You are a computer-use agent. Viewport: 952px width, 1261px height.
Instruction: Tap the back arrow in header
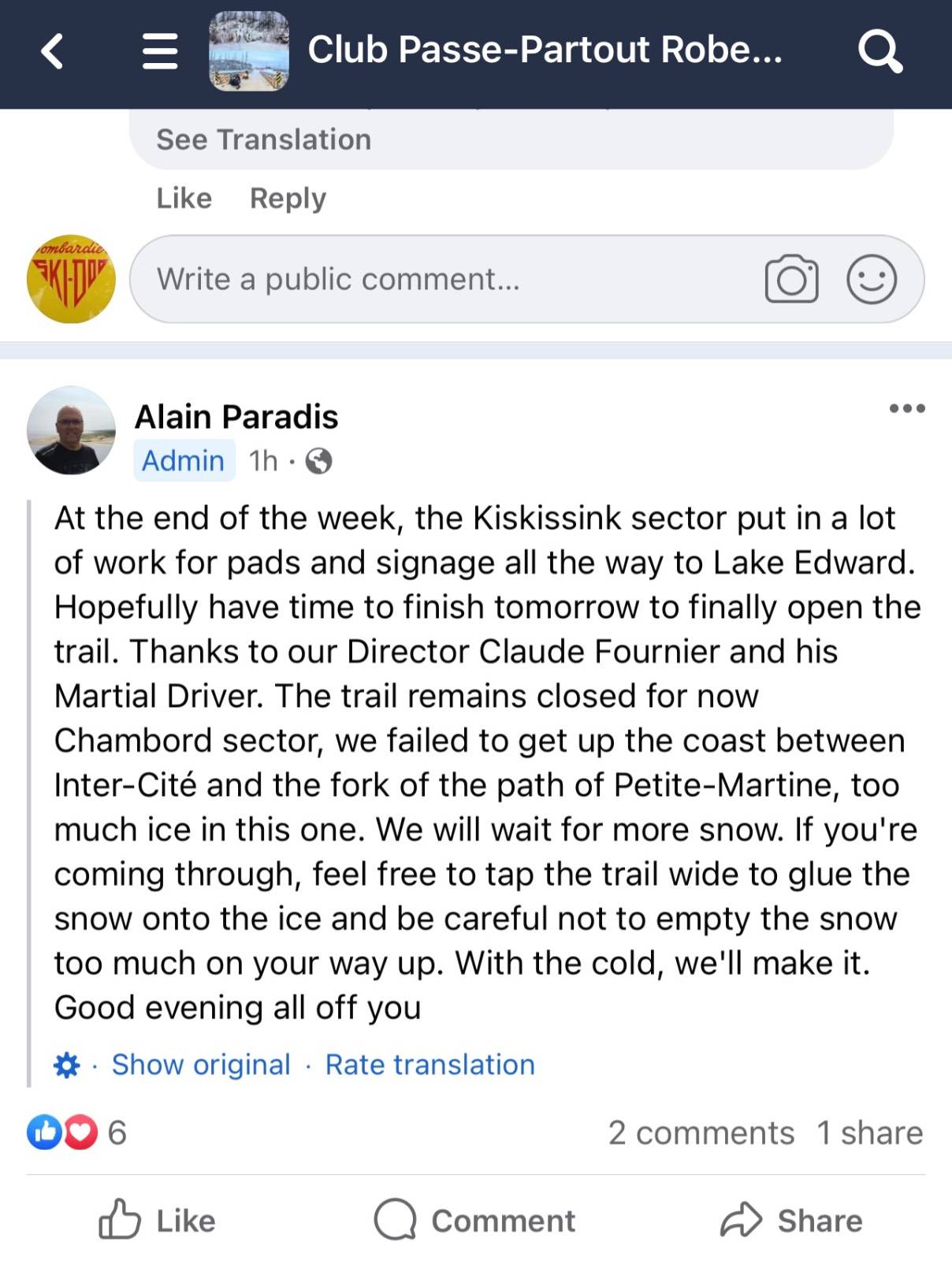(52, 51)
